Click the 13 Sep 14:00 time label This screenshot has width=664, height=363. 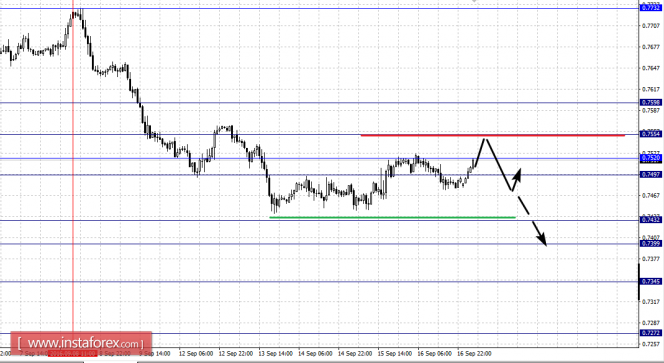276,353
